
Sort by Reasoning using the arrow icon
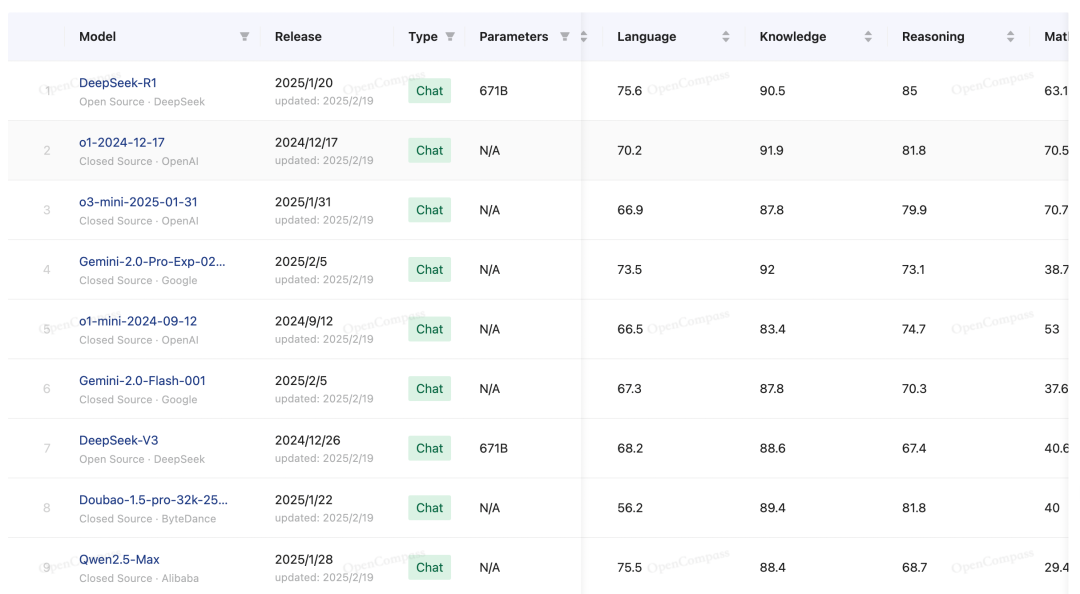[1010, 37]
